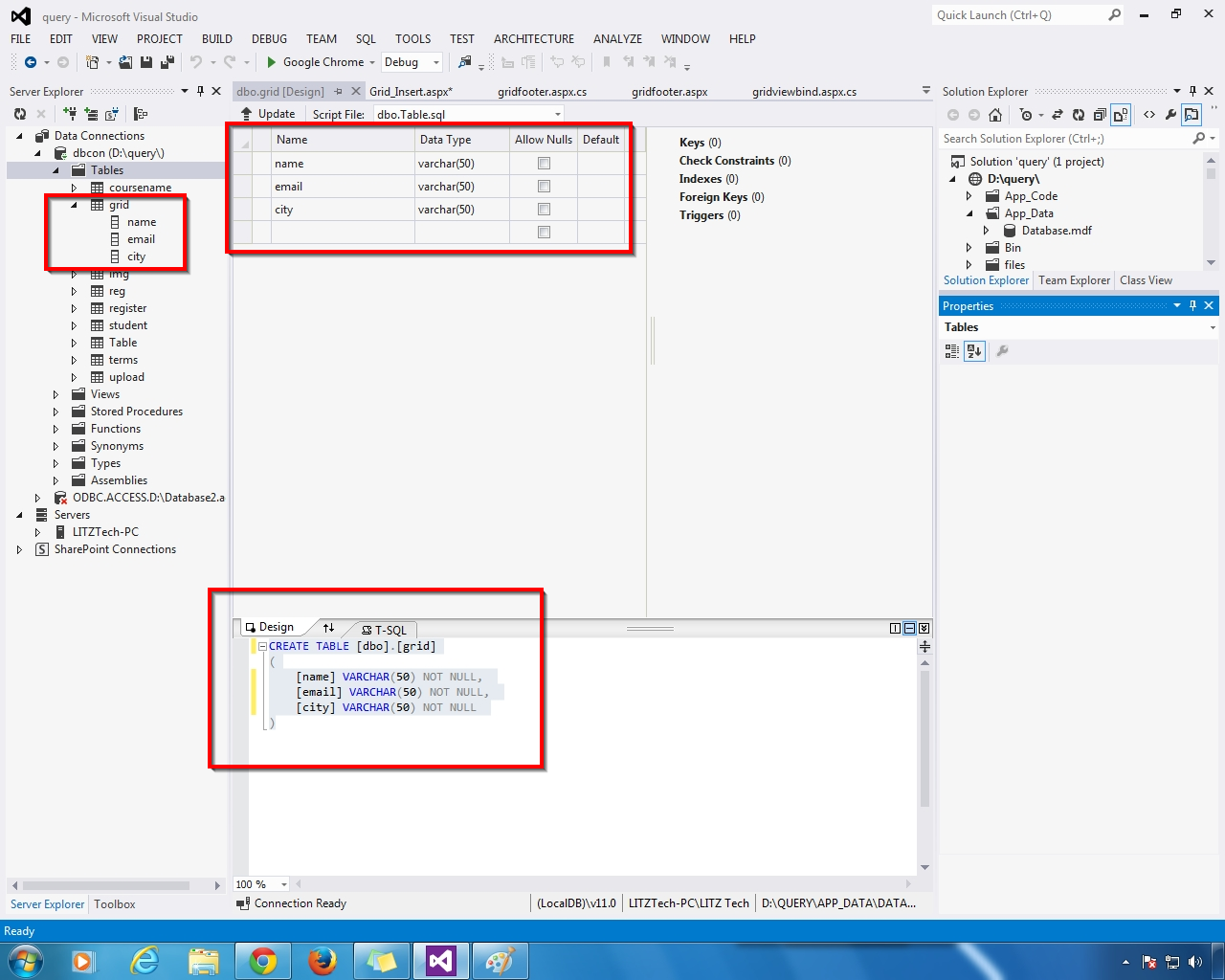The height and width of the screenshot is (980, 1225).
Task: Open the Tables dropdown in Properties panel
Action: pos(1213,327)
